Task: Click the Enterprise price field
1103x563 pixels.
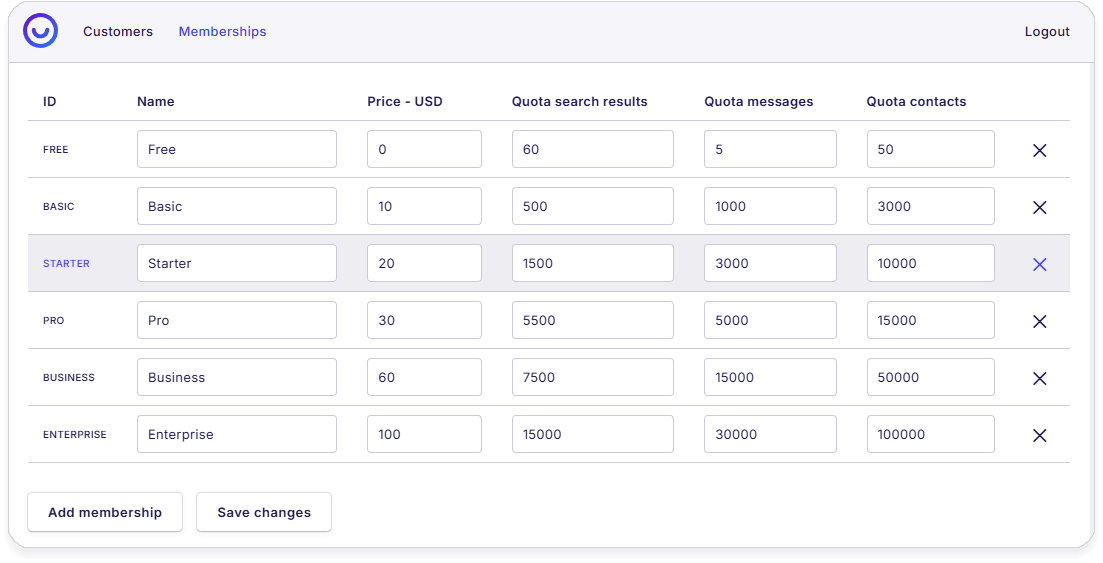Action: click(x=424, y=434)
